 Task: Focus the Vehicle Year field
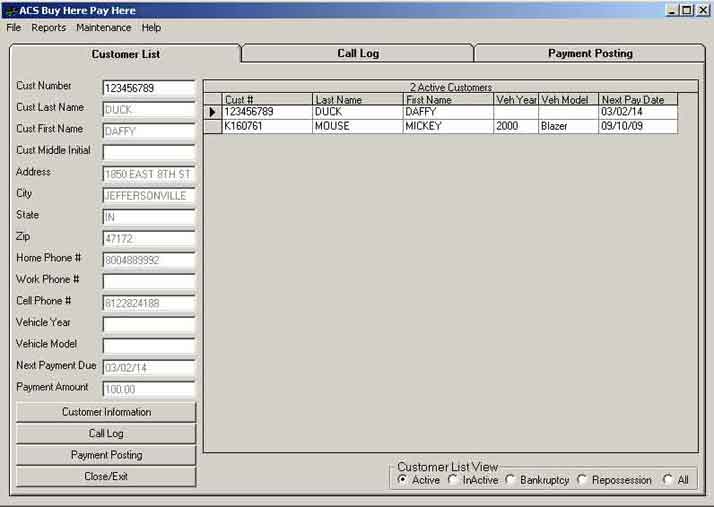click(149, 324)
